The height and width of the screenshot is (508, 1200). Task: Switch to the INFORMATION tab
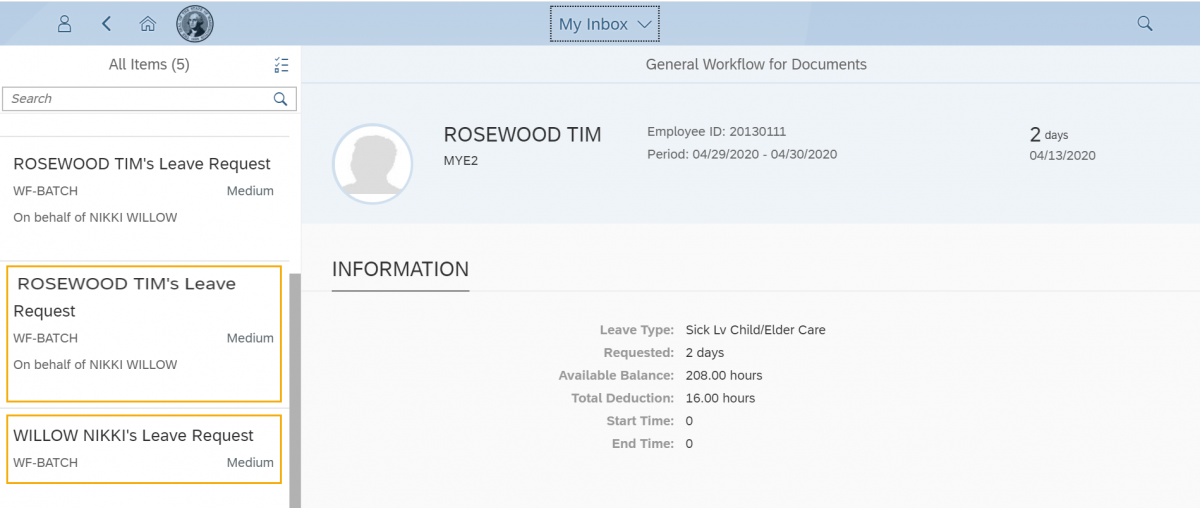coord(400,270)
